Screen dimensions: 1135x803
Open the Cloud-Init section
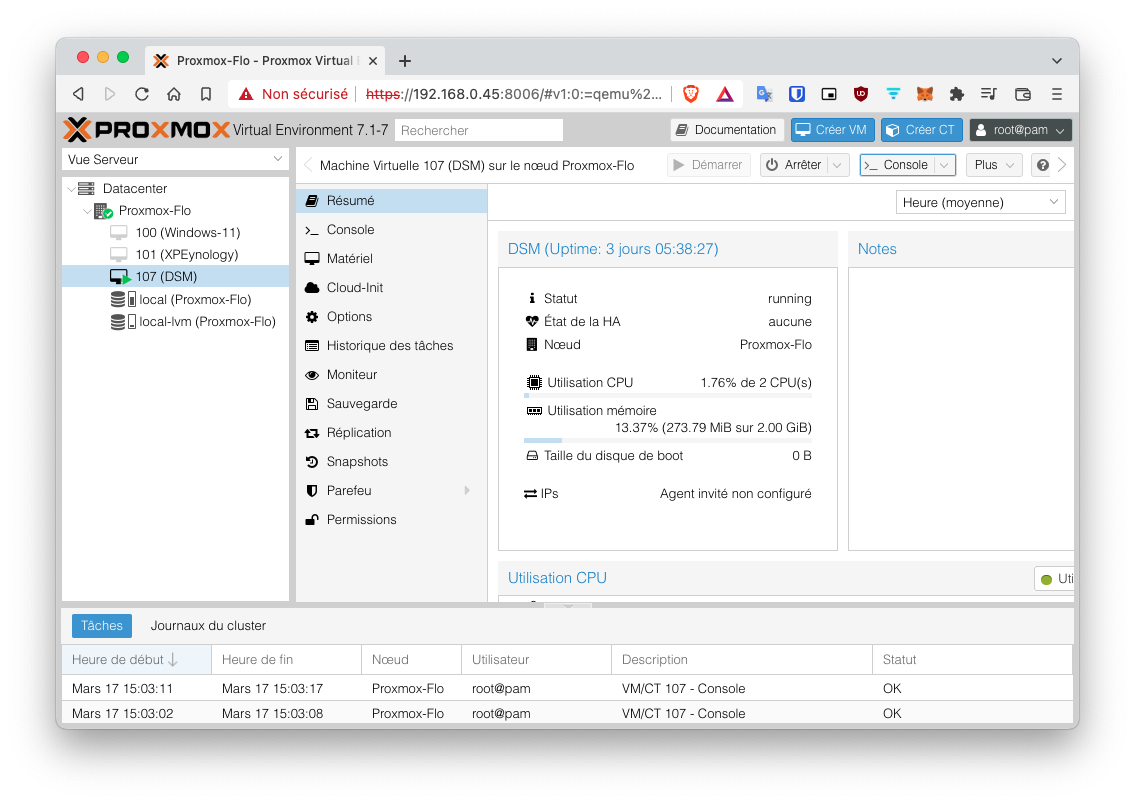tap(392, 287)
